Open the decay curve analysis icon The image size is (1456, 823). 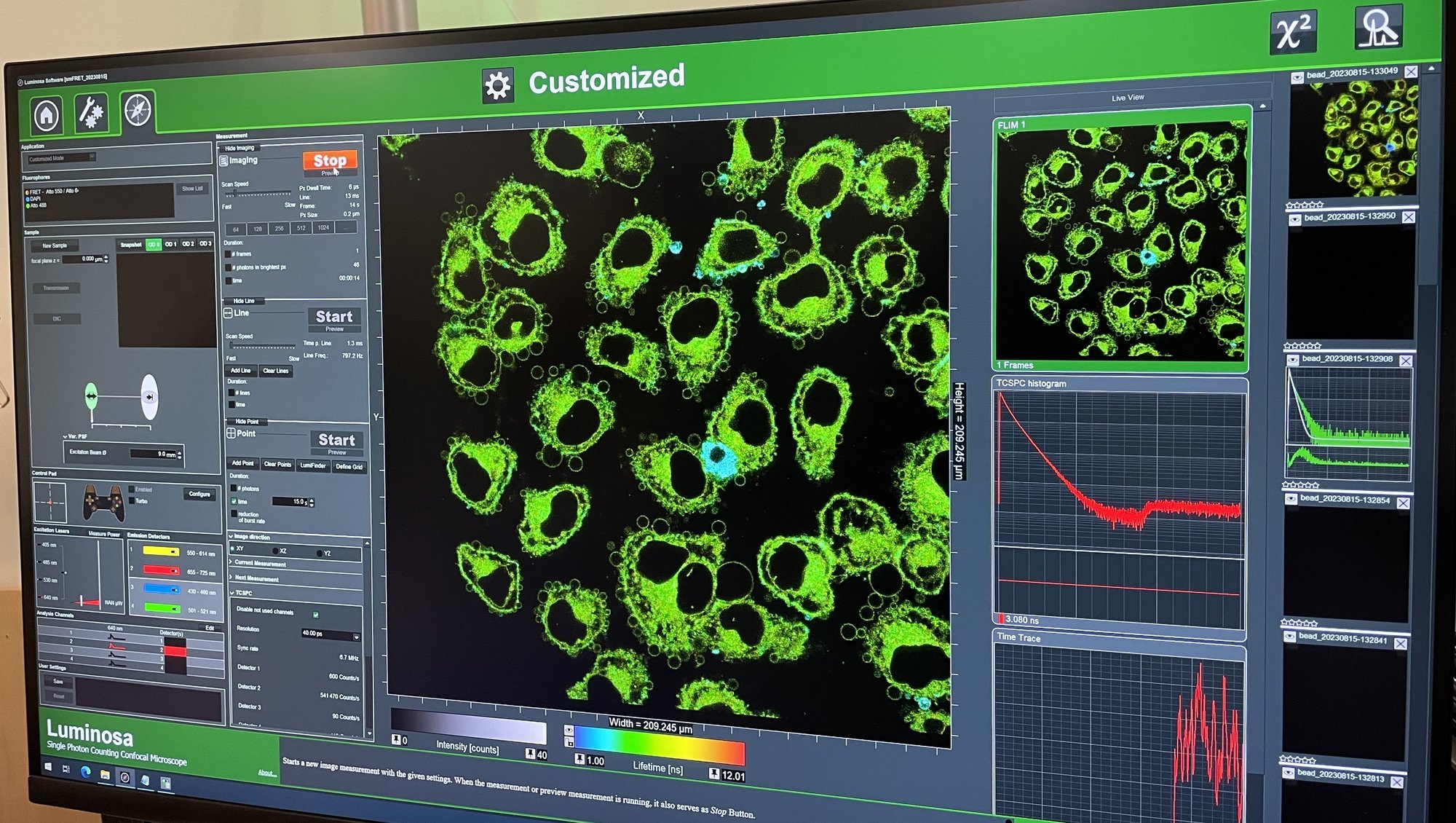[1378, 27]
